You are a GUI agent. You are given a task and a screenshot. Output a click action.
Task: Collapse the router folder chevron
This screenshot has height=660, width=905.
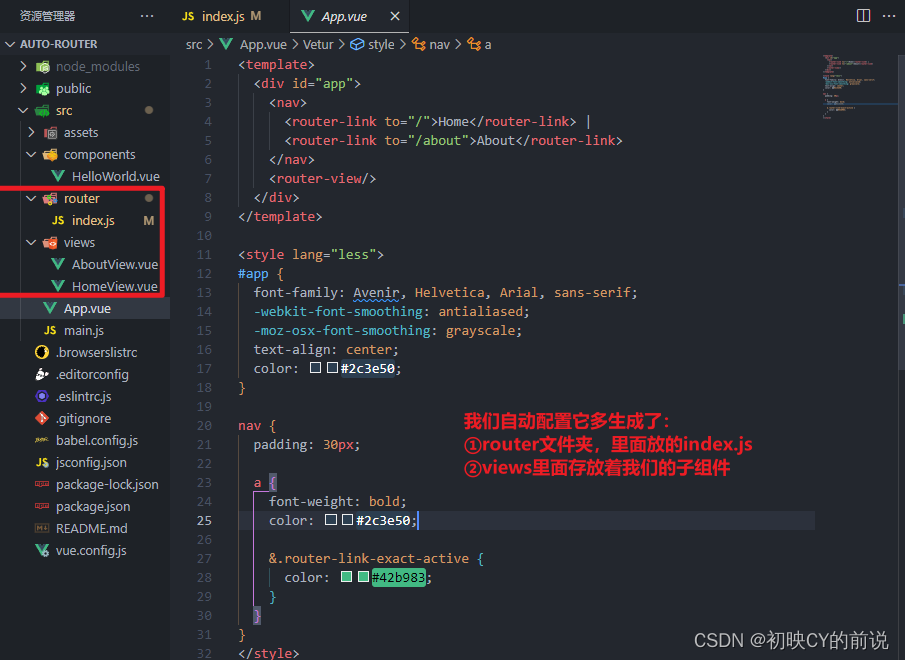tap(31, 198)
